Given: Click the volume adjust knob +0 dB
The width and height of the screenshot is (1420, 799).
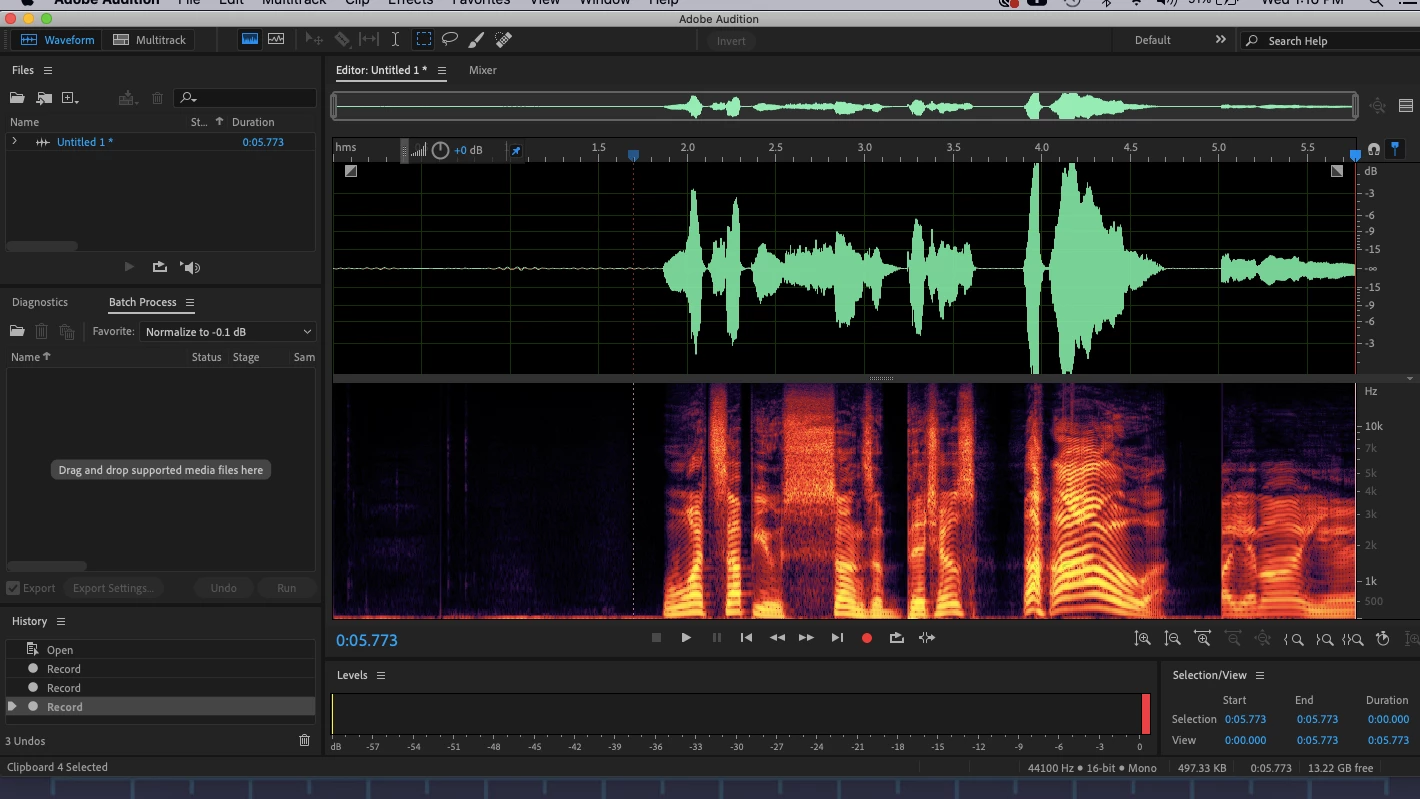Looking at the screenshot, I should point(441,150).
